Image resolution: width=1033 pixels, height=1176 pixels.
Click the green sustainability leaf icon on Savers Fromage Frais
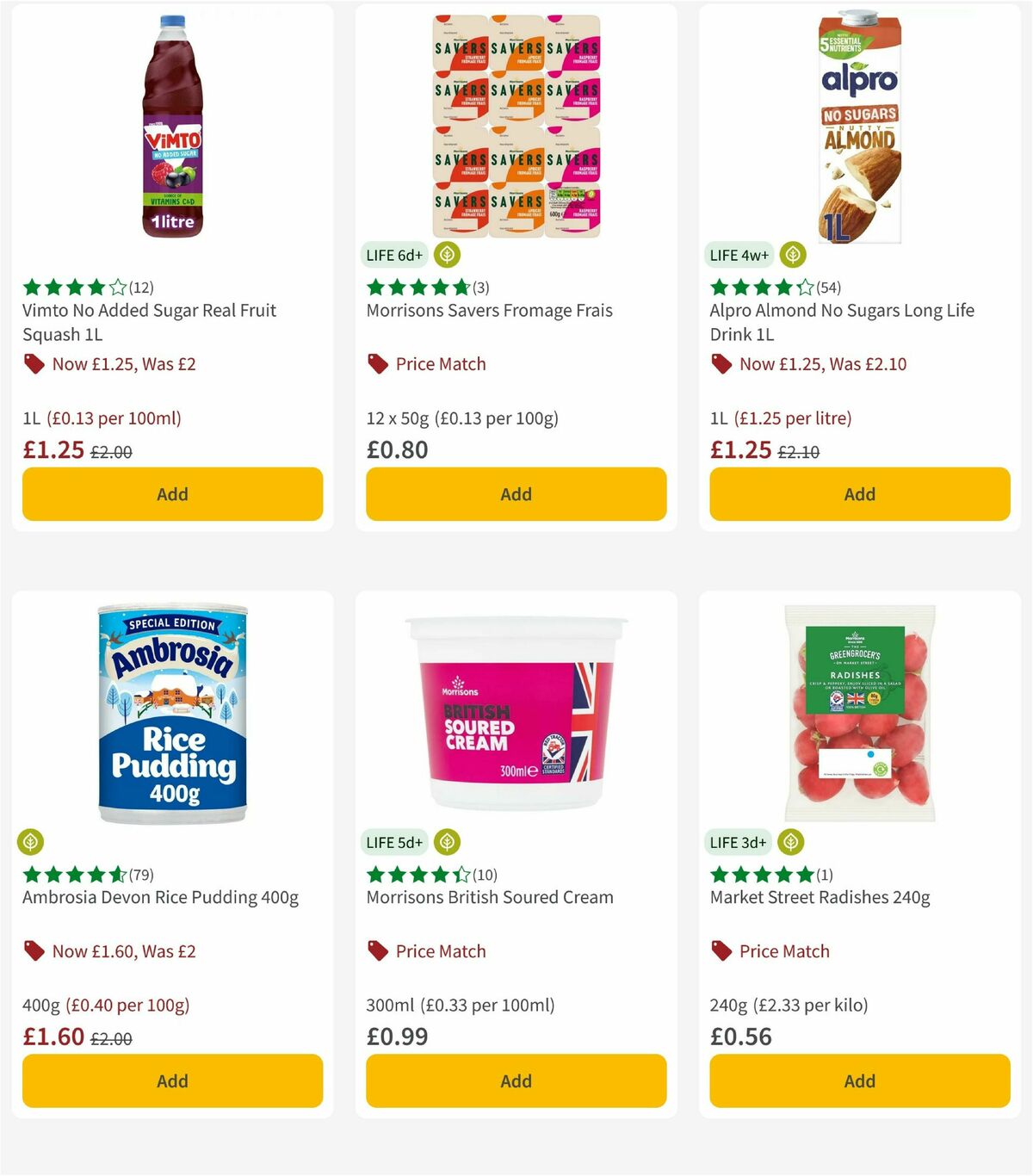(x=446, y=255)
